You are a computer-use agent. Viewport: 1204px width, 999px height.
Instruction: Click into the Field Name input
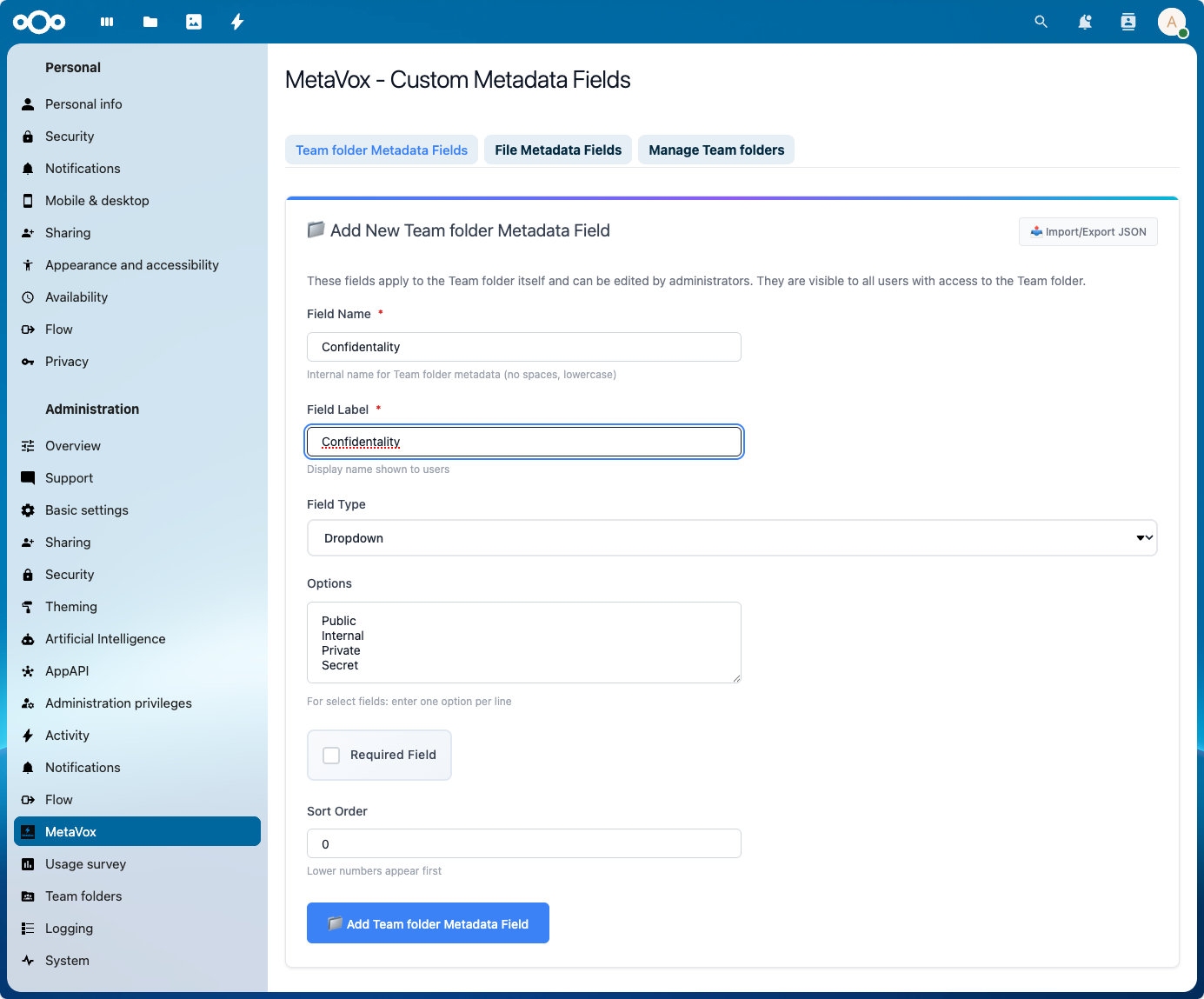[x=524, y=347]
